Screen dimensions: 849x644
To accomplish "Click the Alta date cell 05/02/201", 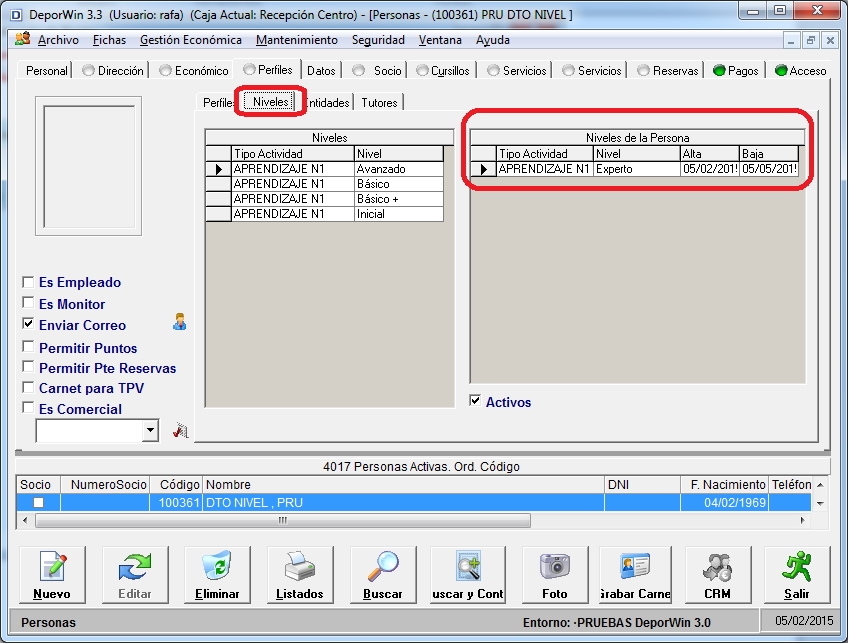I will [710, 169].
